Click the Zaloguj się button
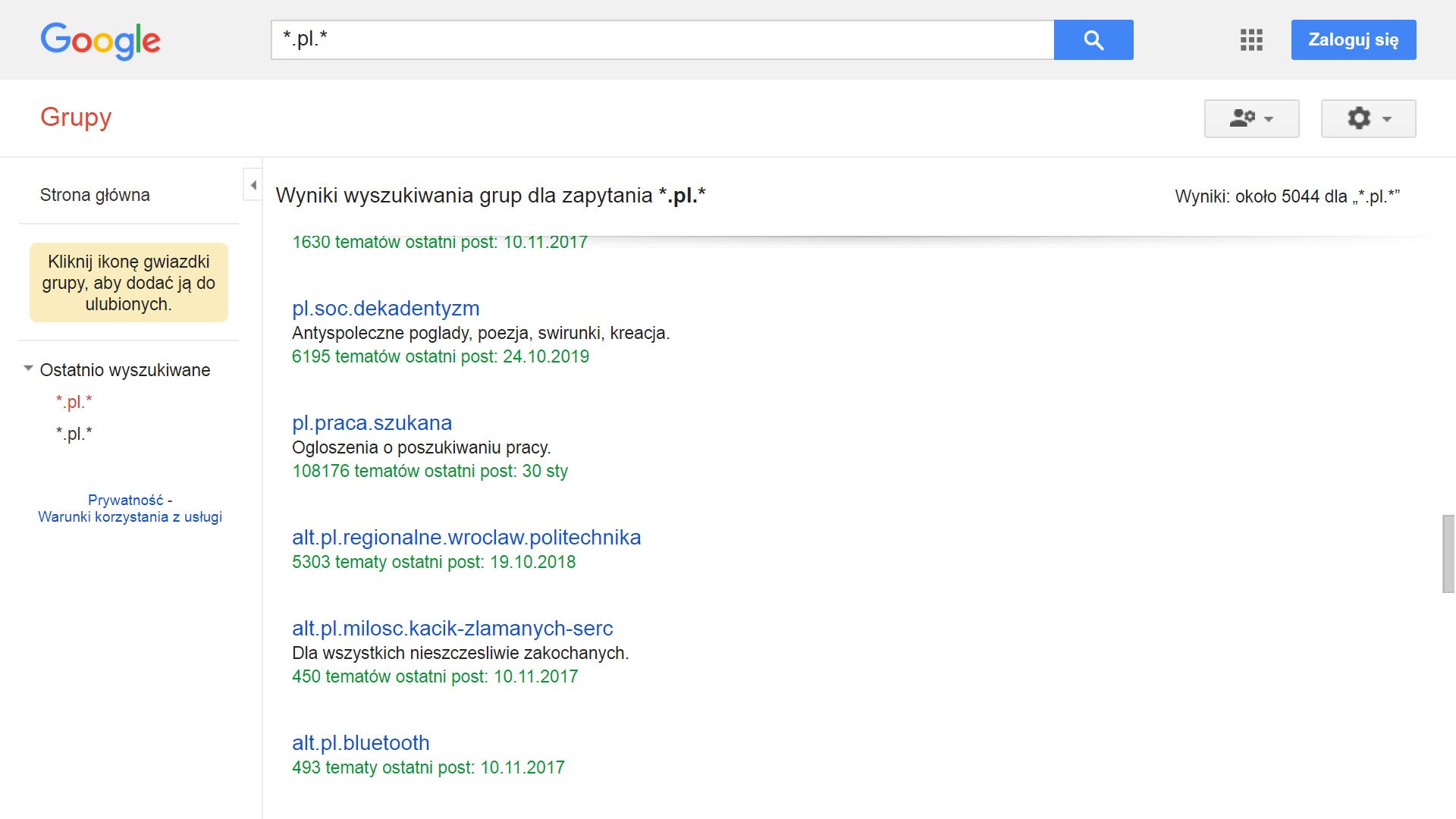This screenshot has width=1456, height=819. (1353, 40)
